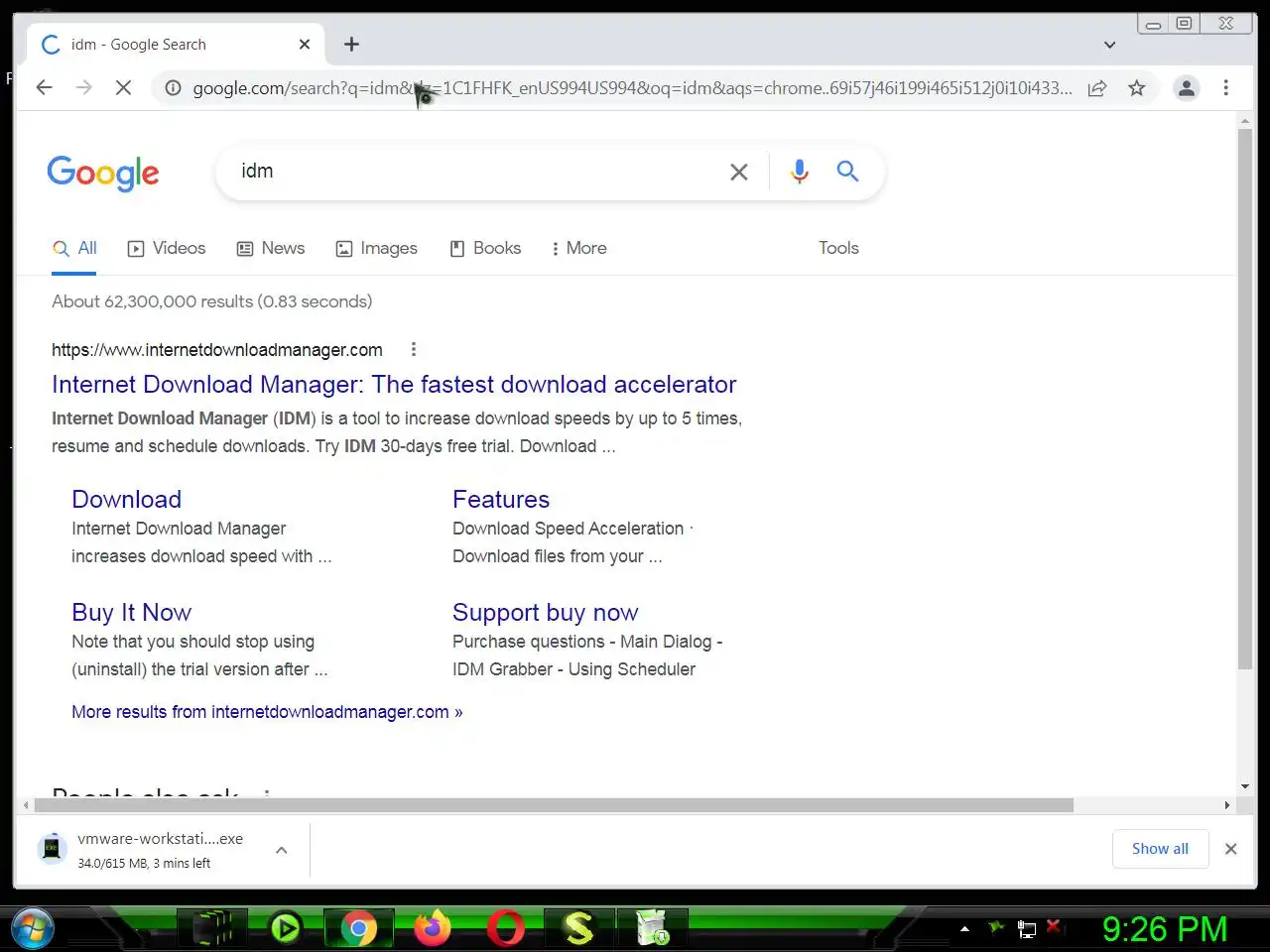Screen dimensions: 1270x952
Task: Share this page icon in address bar
Action: 1097,88
